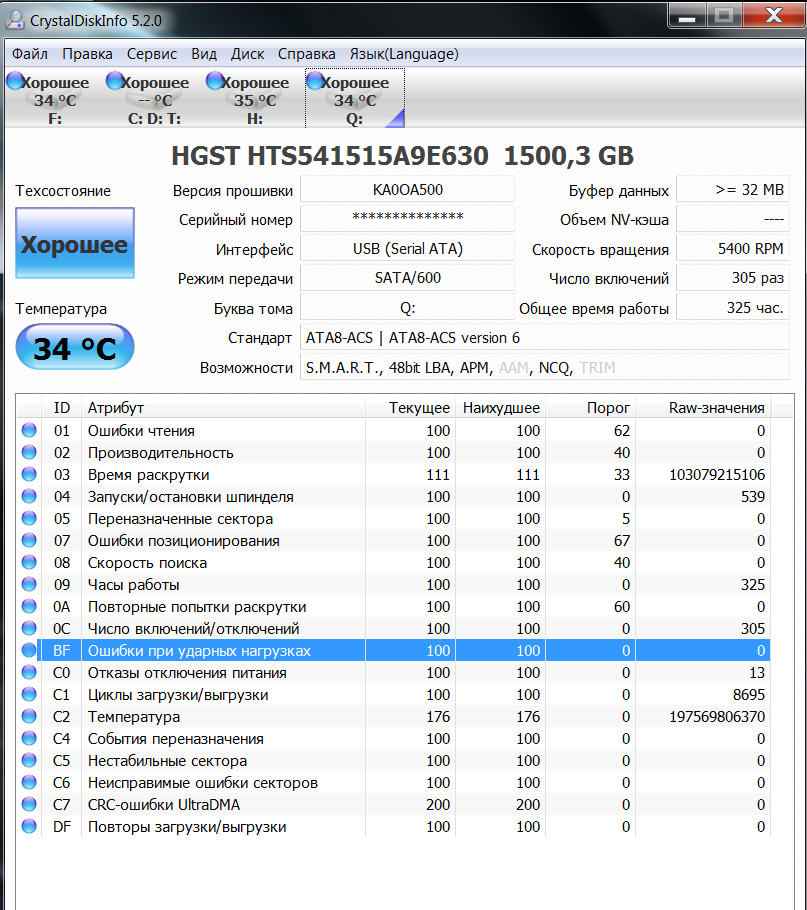Click raw value 197569806370

[717, 717]
